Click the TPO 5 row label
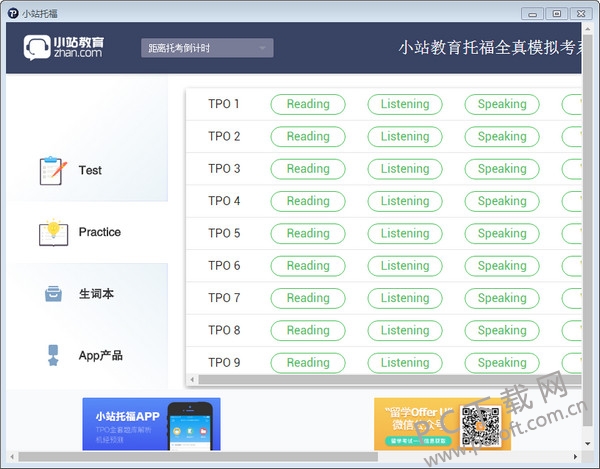This screenshot has width=600, height=469. click(224, 233)
